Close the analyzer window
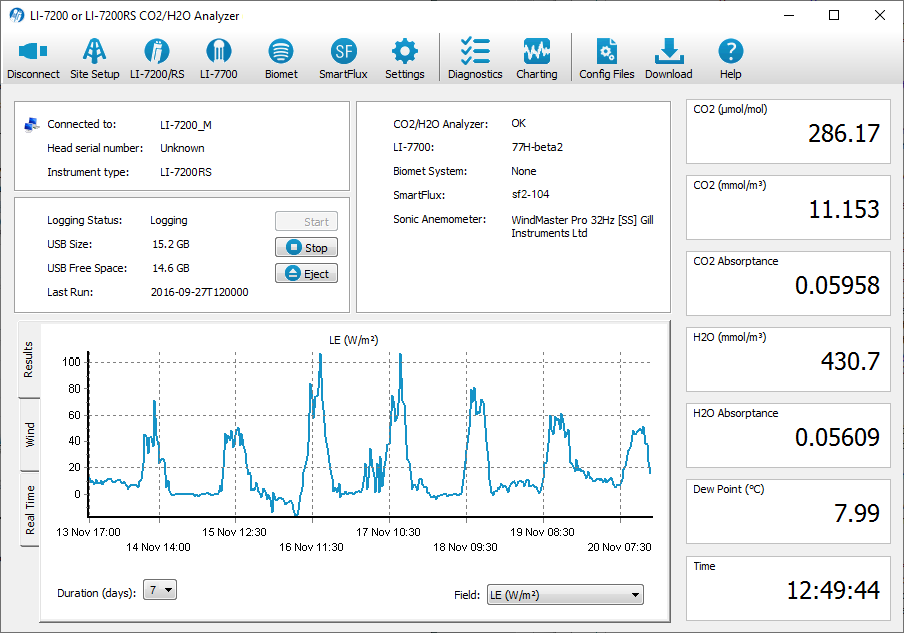The width and height of the screenshot is (904, 633). pos(879,16)
